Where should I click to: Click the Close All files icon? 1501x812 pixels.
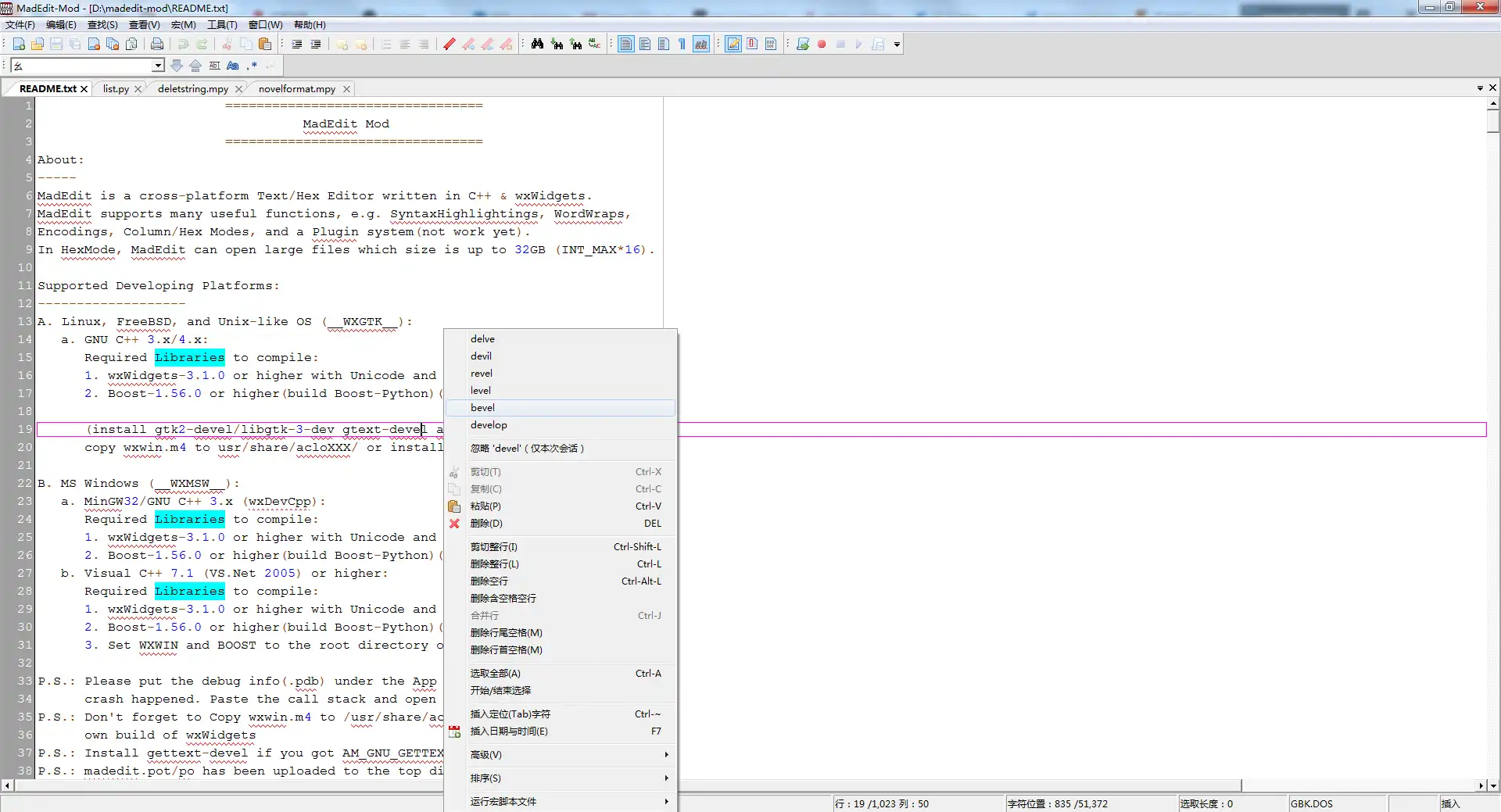pos(113,45)
